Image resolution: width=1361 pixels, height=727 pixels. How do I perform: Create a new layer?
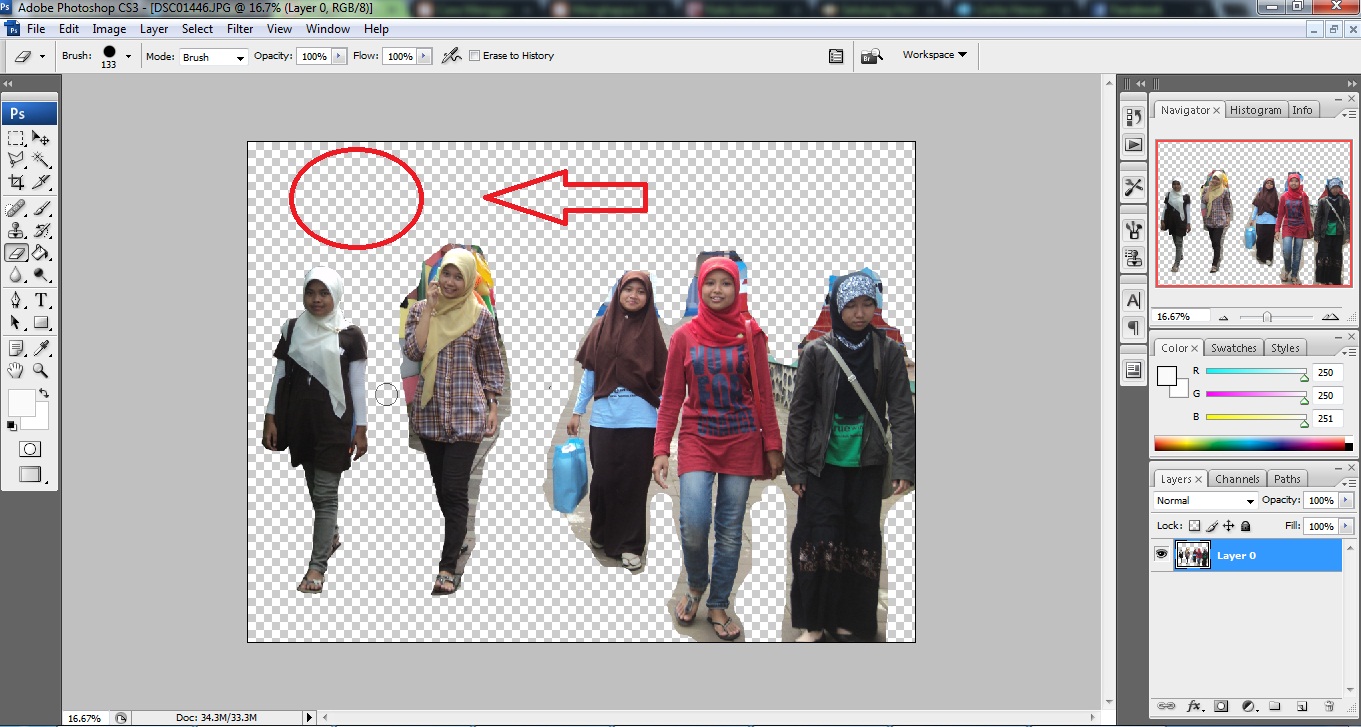tap(1301, 706)
